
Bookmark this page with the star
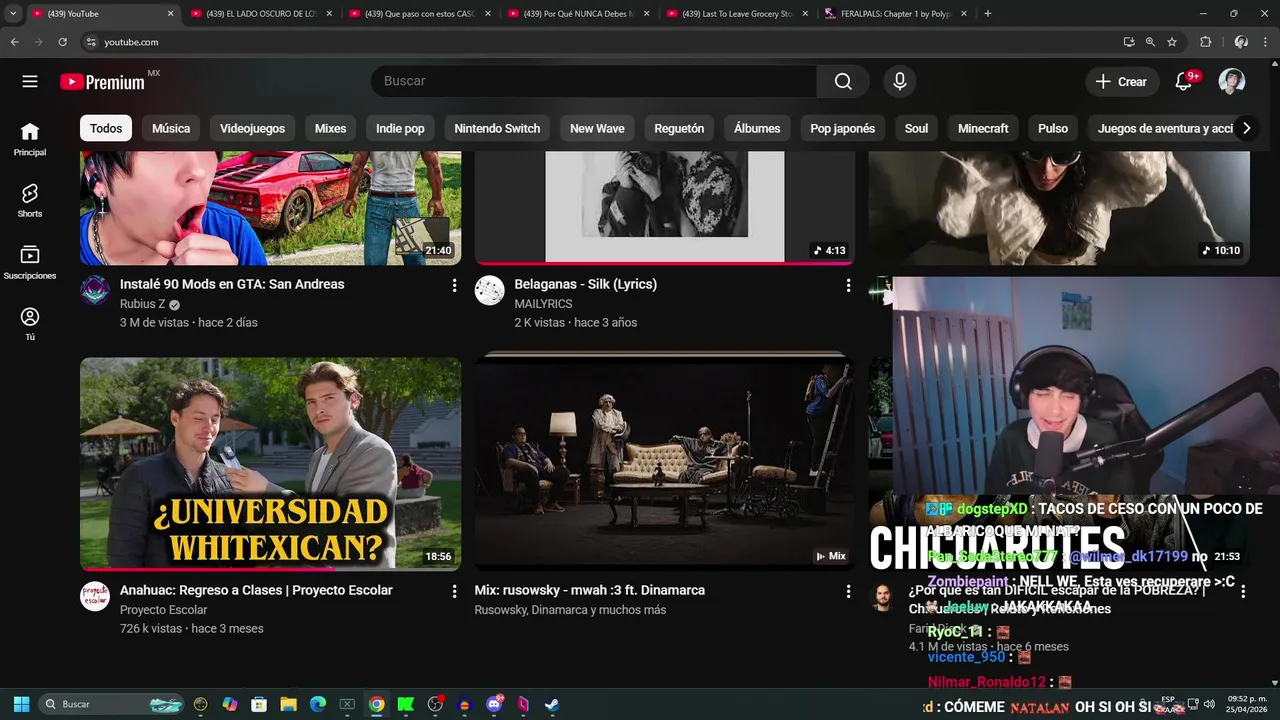(x=1172, y=42)
